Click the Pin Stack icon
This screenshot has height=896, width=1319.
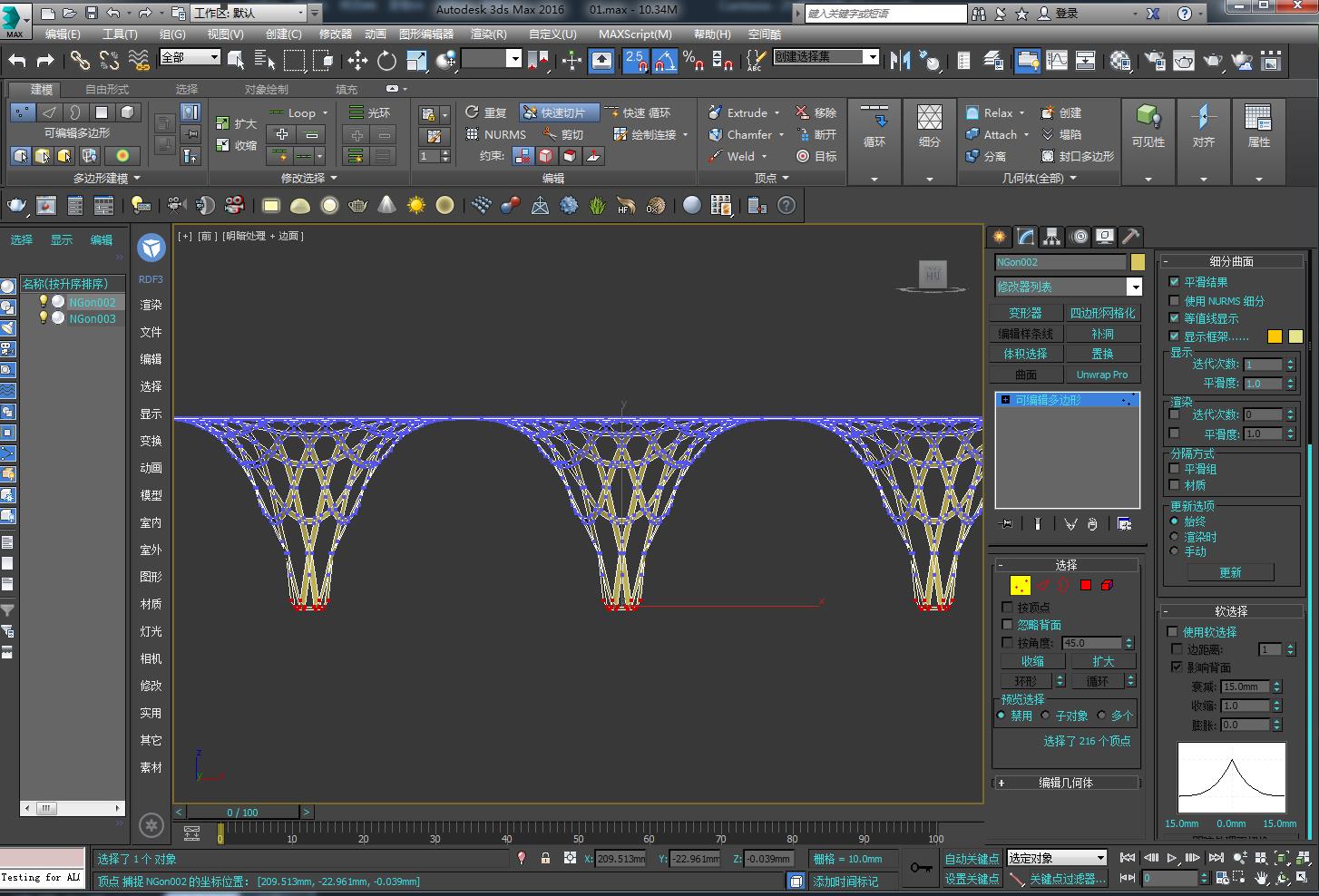point(1006,523)
